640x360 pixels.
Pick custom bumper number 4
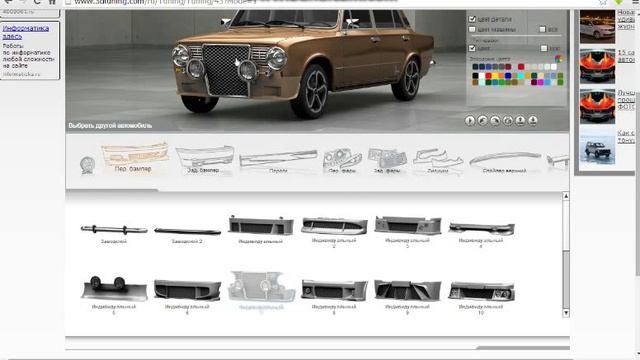(481, 235)
